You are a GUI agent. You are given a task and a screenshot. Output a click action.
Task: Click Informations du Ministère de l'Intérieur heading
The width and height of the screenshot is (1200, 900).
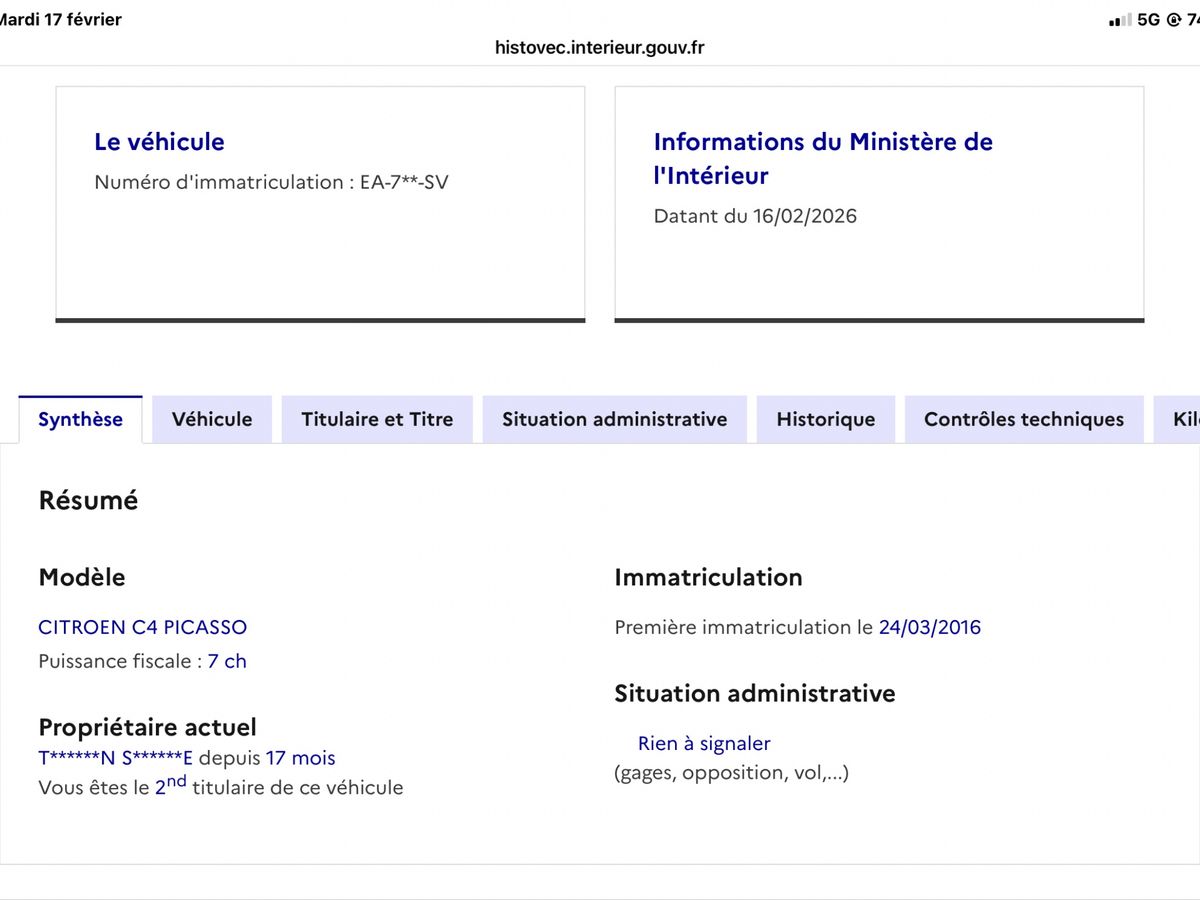(822, 158)
